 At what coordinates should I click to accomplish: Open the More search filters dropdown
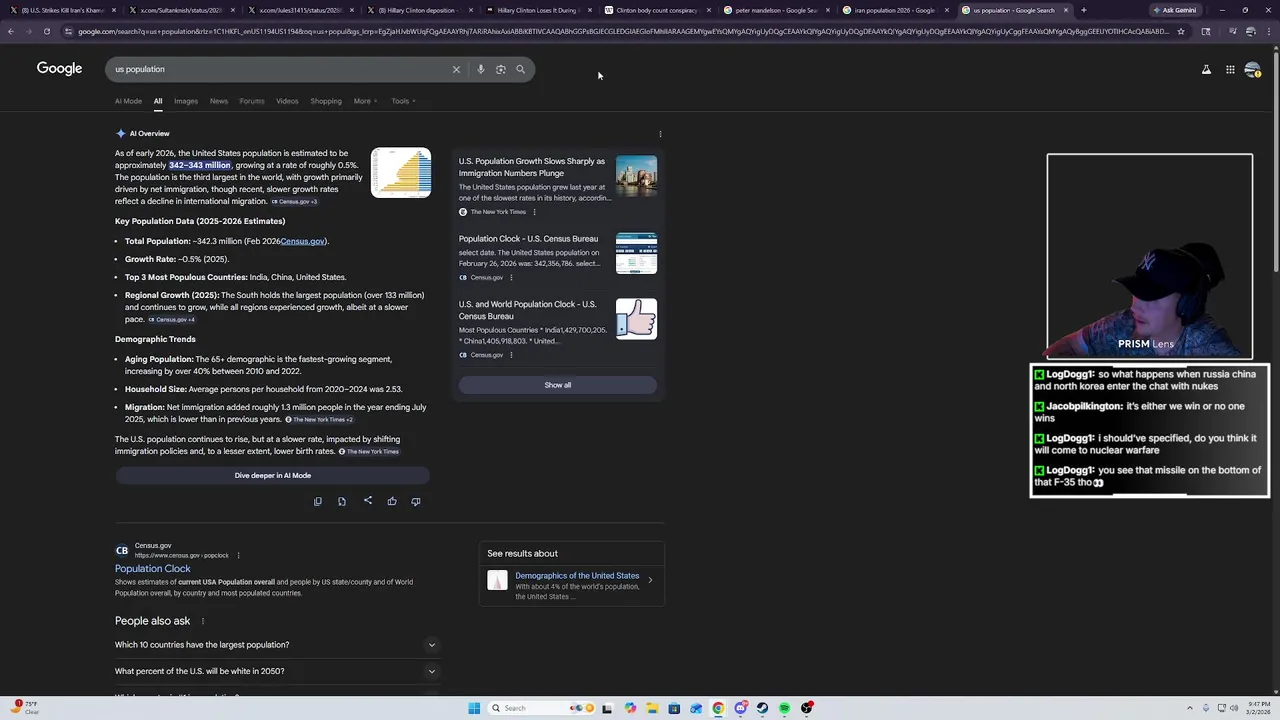(365, 101)
